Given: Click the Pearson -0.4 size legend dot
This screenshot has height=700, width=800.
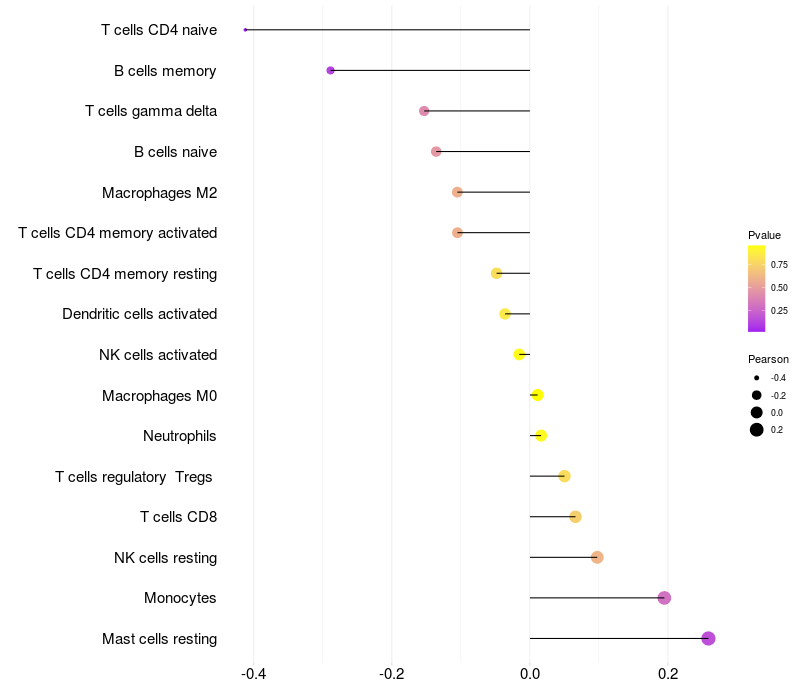Looking at the screenshot, I should point(757,378).
